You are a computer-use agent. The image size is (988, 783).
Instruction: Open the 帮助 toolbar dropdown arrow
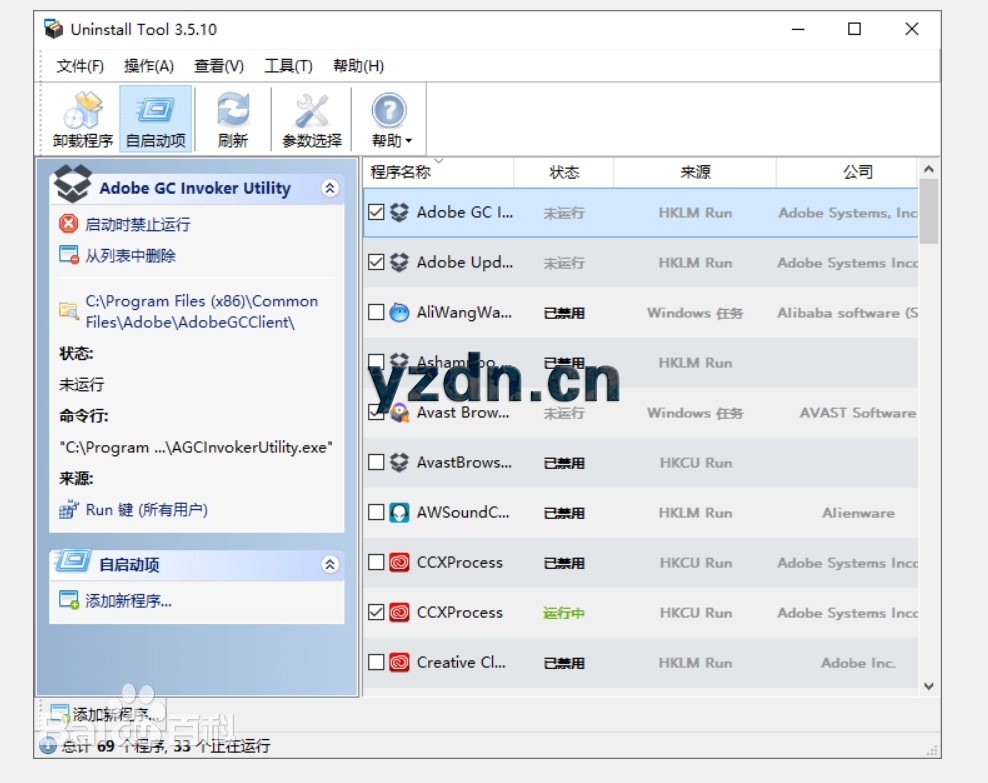(x=408, y=140)
